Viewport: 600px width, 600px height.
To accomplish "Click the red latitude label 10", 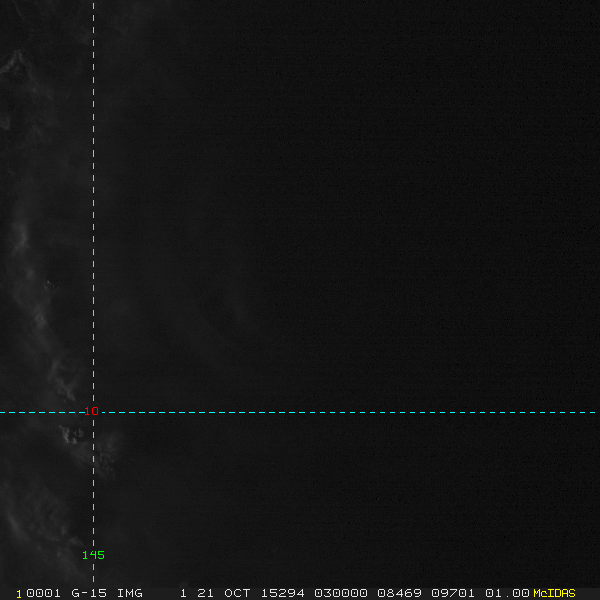I will [91, 411].
